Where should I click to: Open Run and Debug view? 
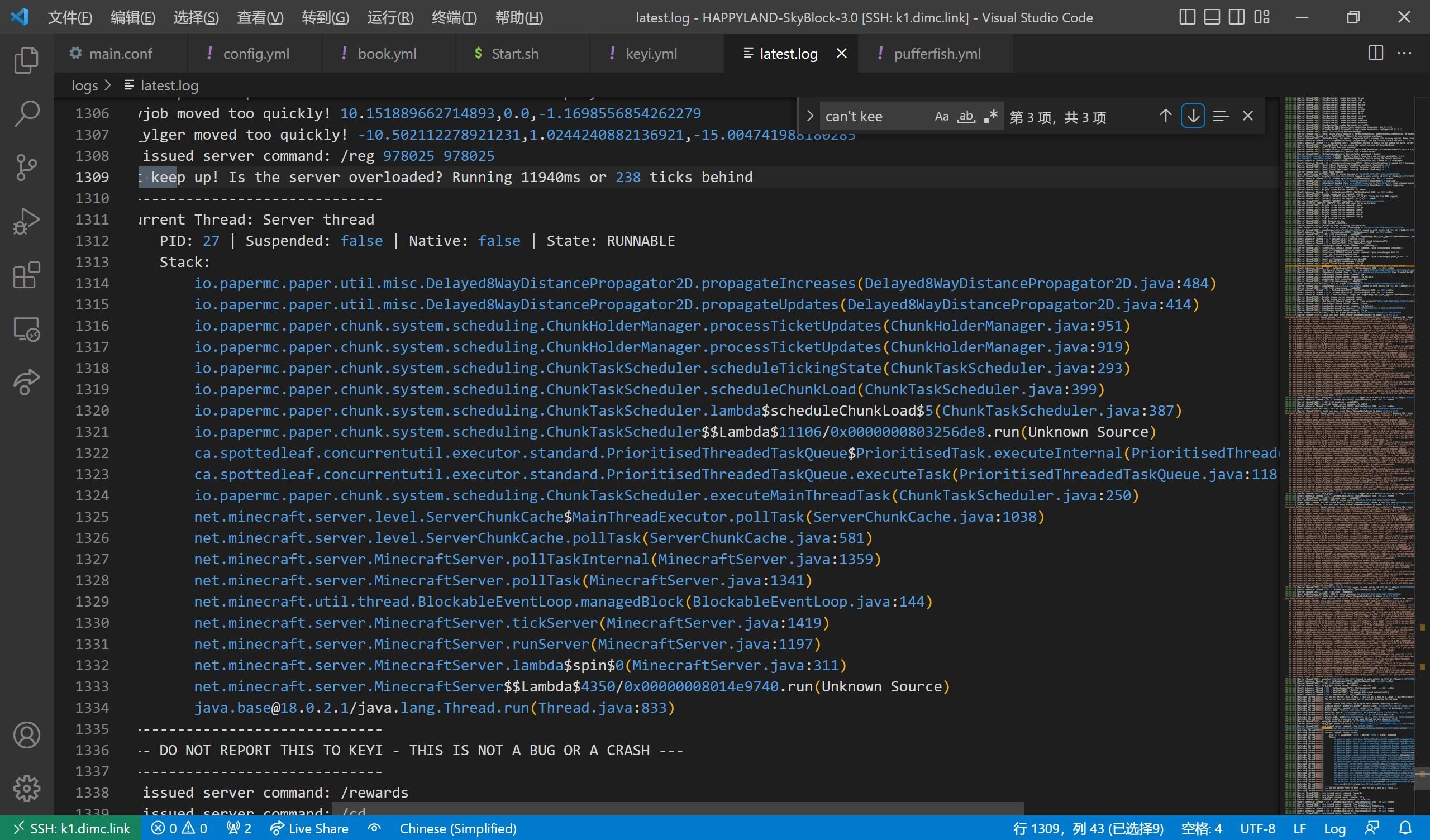(26, 221)
